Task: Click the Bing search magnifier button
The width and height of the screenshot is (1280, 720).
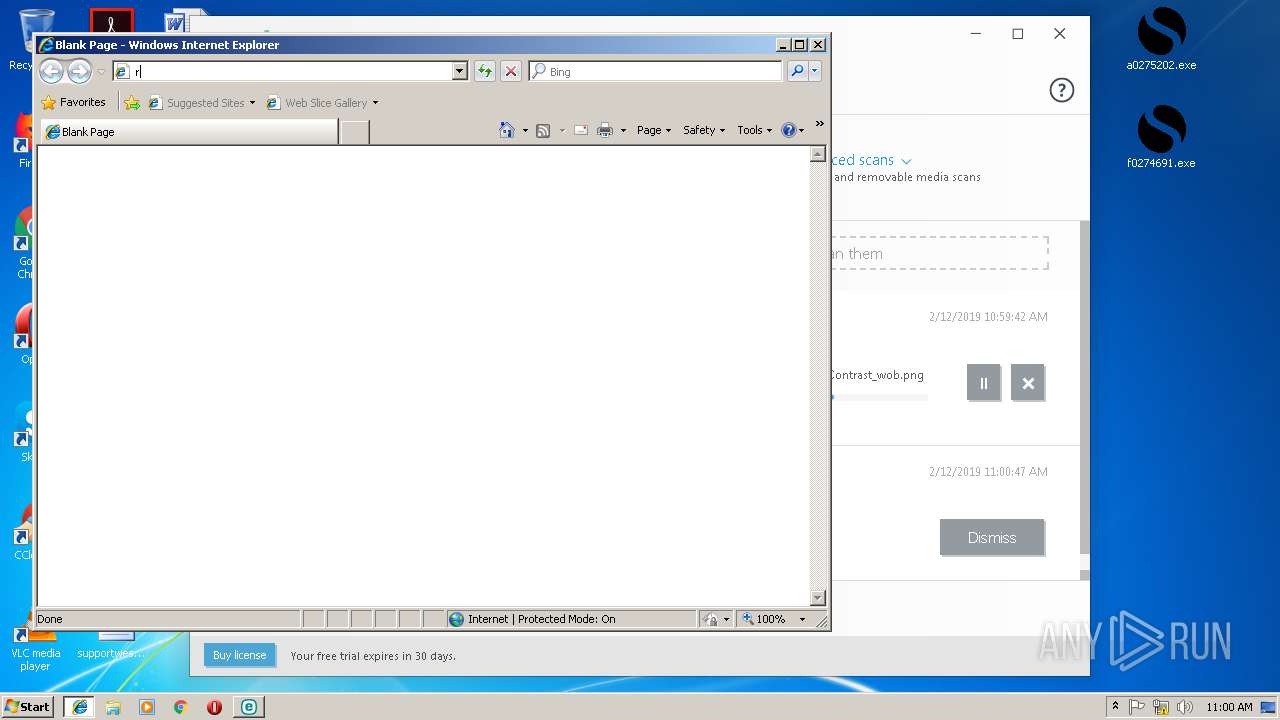Action: [x=797, y=71]
